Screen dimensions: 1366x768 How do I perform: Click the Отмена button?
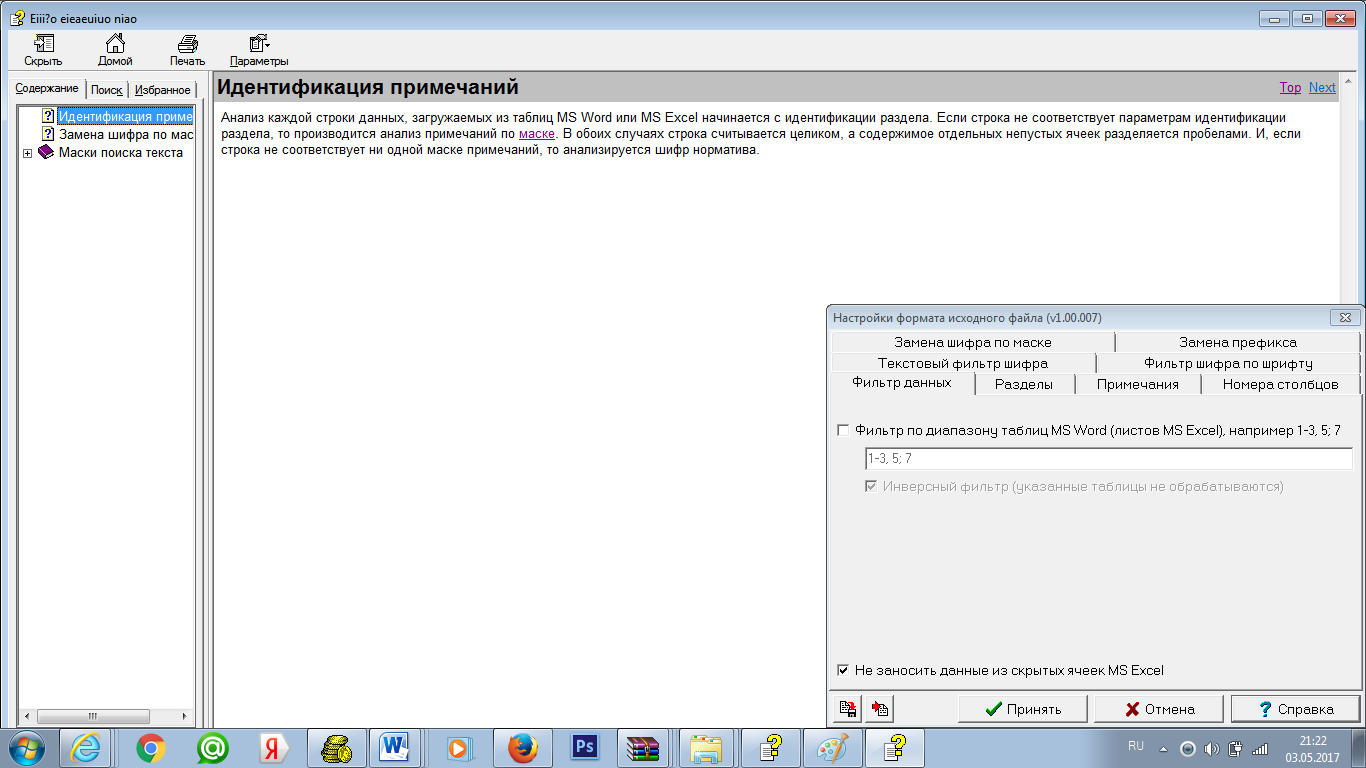pyautogui.click(x=1159, y=709)
